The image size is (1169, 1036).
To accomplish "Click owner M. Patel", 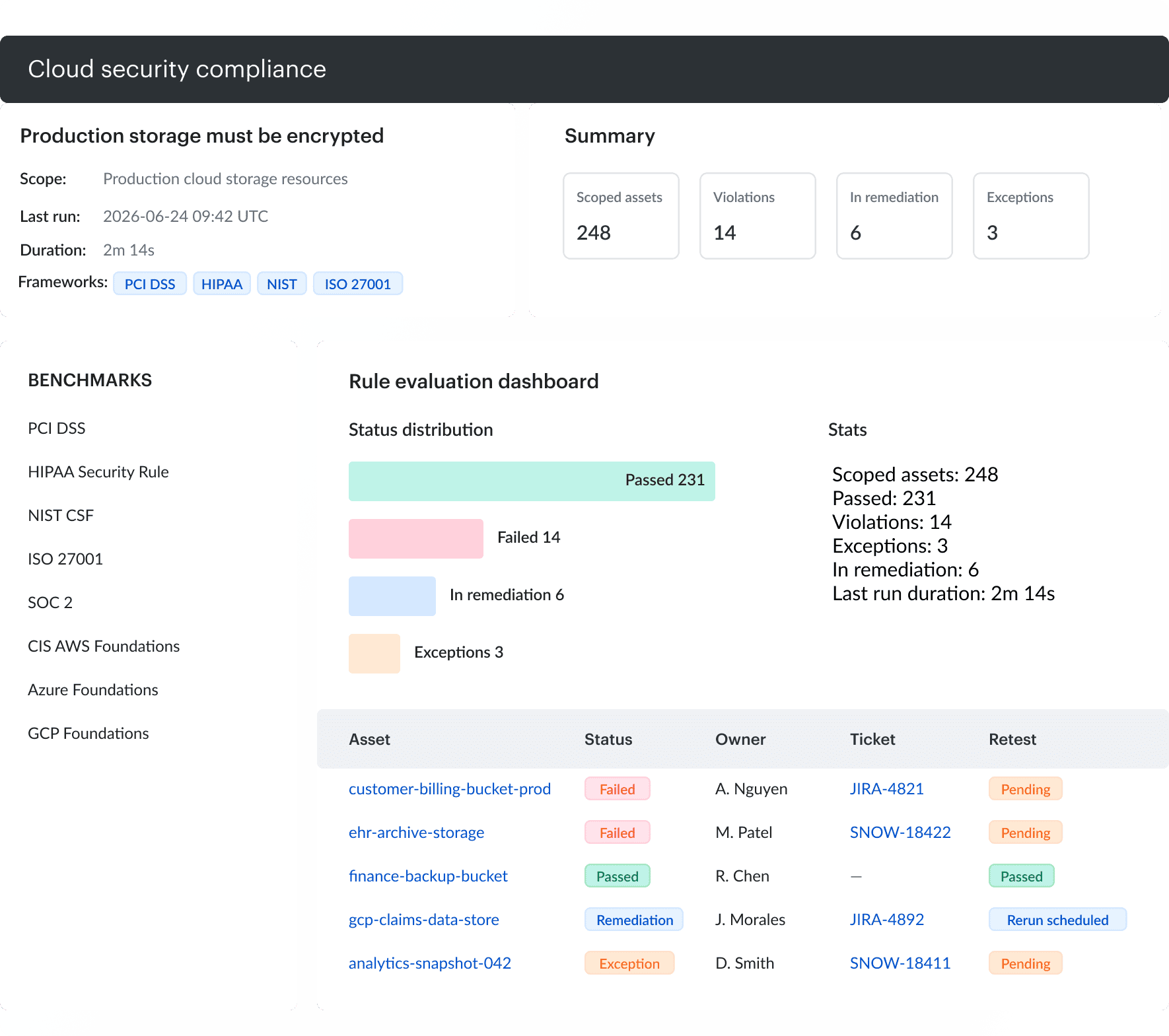I will tap(744, 833).
